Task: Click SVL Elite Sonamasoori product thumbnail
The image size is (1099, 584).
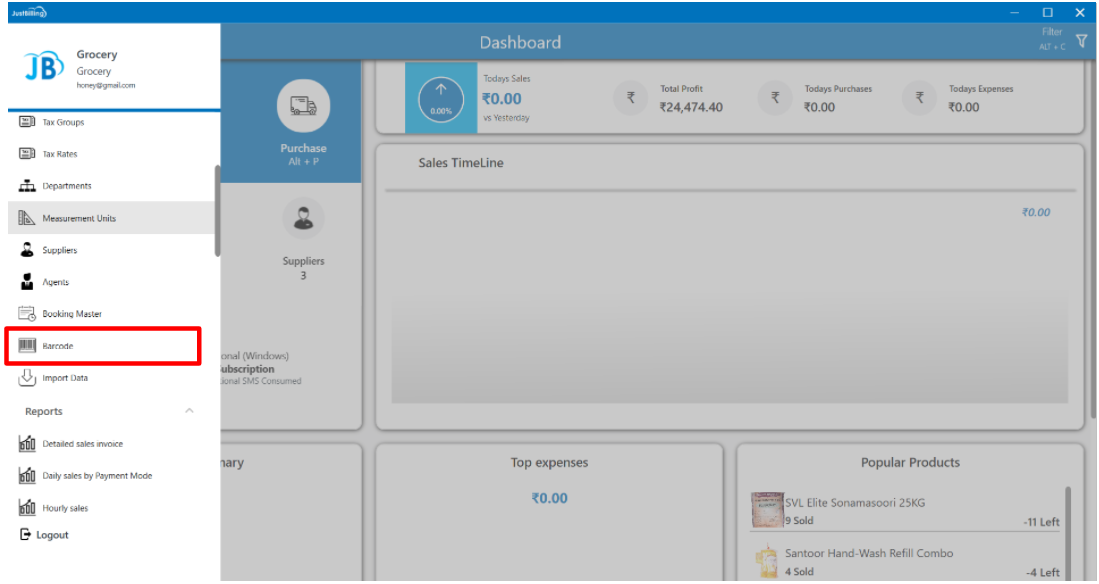Action: [766, 510]
